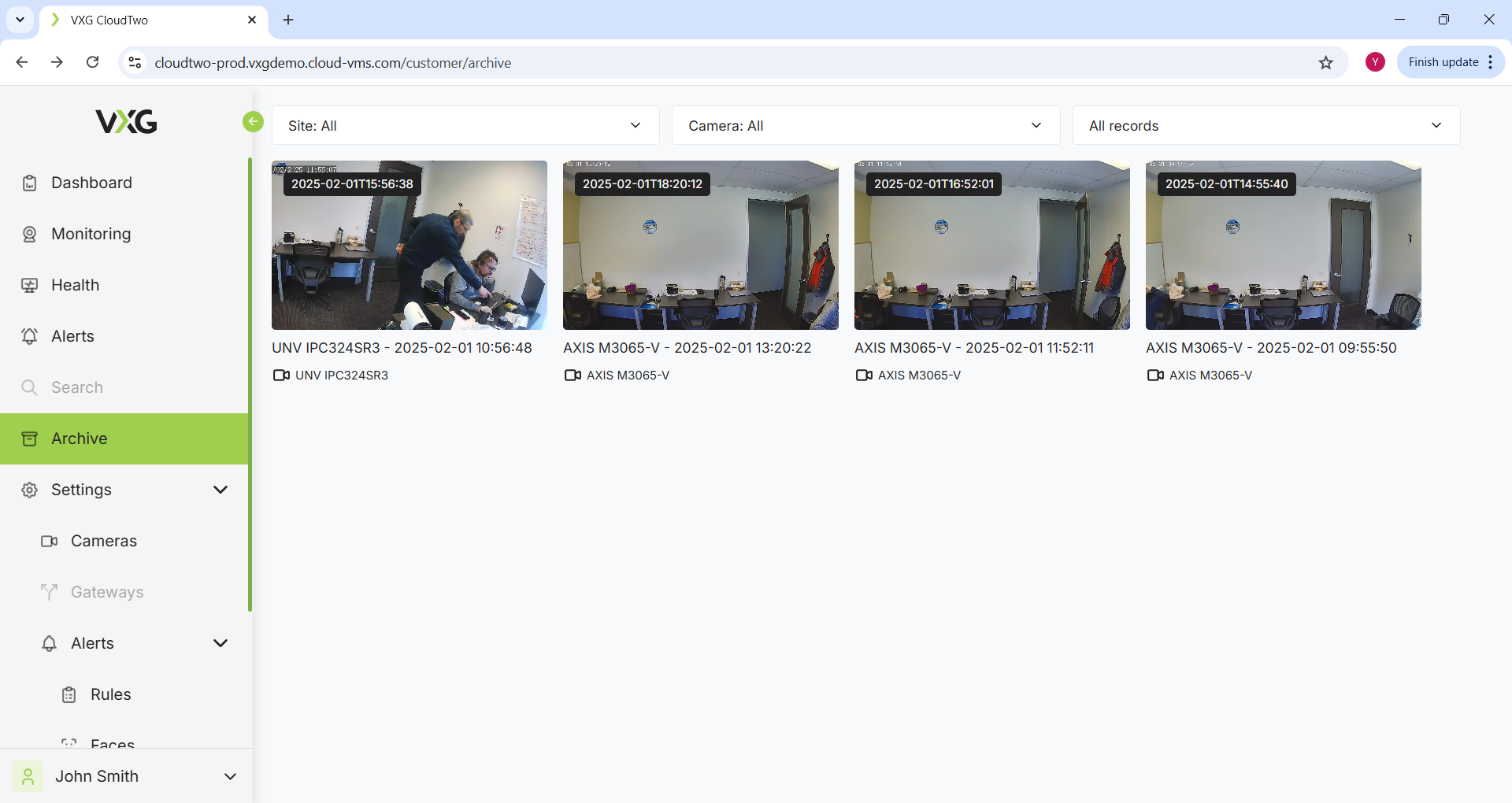
Task: Expand the John Smith user menu
Action: coord(230,776)
